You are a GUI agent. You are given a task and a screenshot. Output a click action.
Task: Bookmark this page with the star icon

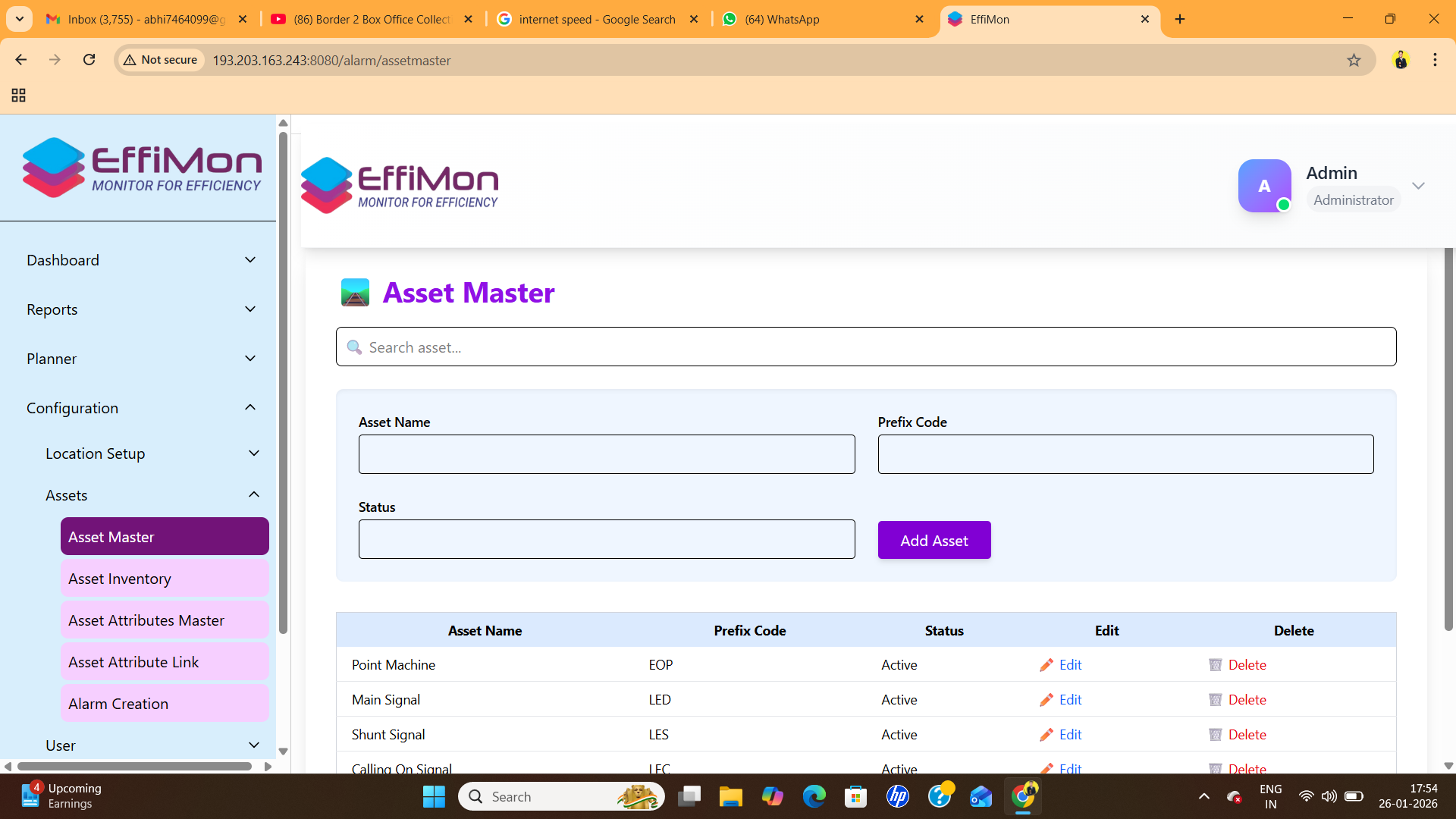pos(1354,60)
